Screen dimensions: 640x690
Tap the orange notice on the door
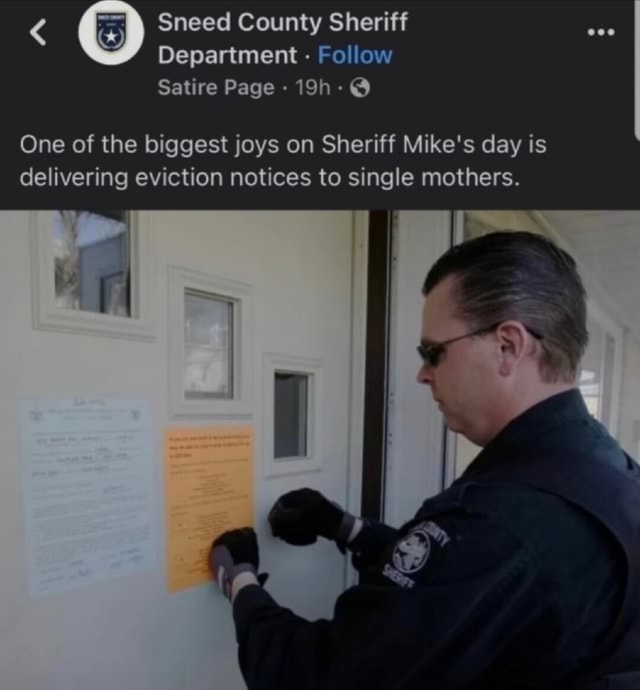tap(210, 508)
